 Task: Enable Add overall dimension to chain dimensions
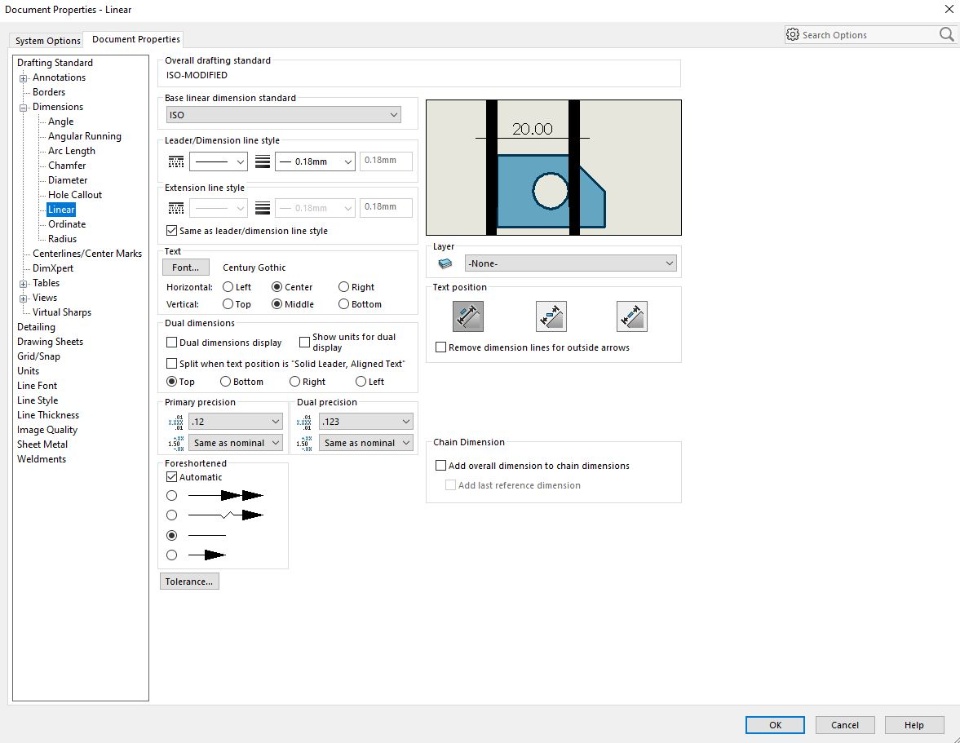click(x=440, y=466)
